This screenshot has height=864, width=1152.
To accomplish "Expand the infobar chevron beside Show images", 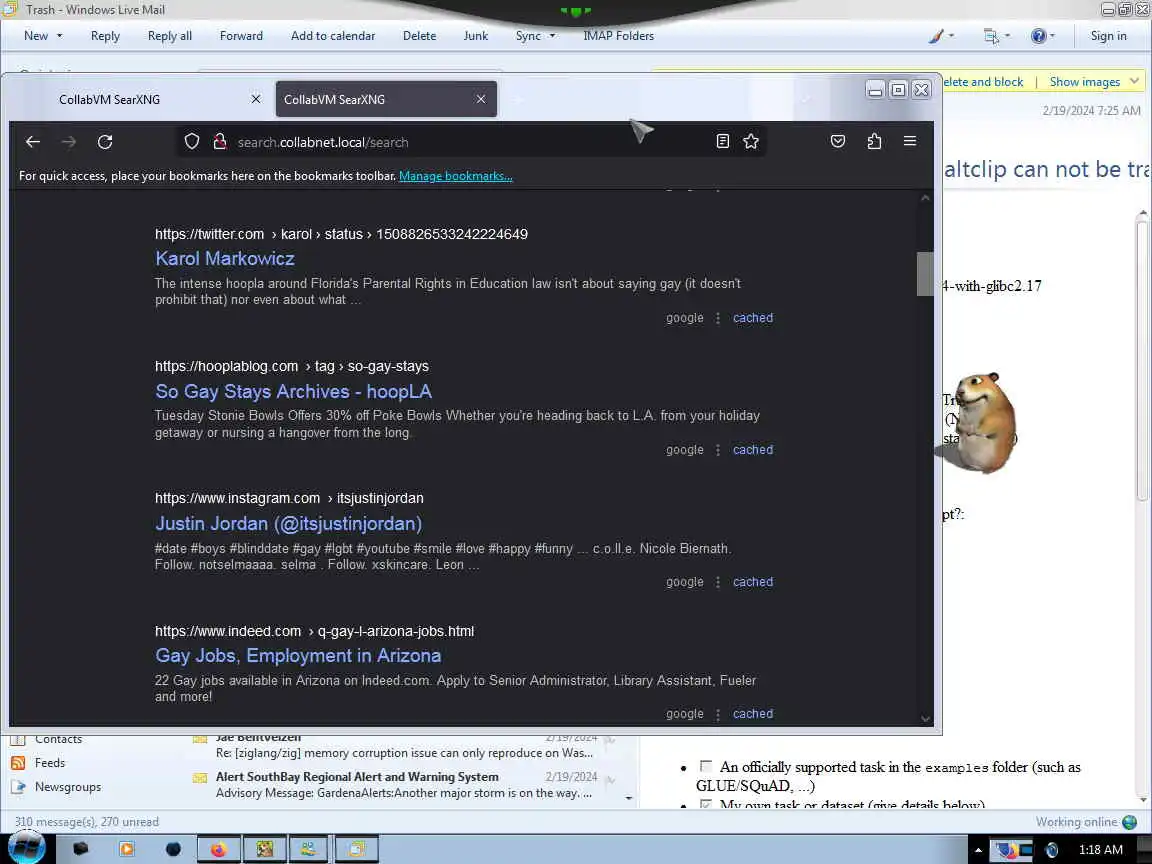I will (x=1134, y=81).
